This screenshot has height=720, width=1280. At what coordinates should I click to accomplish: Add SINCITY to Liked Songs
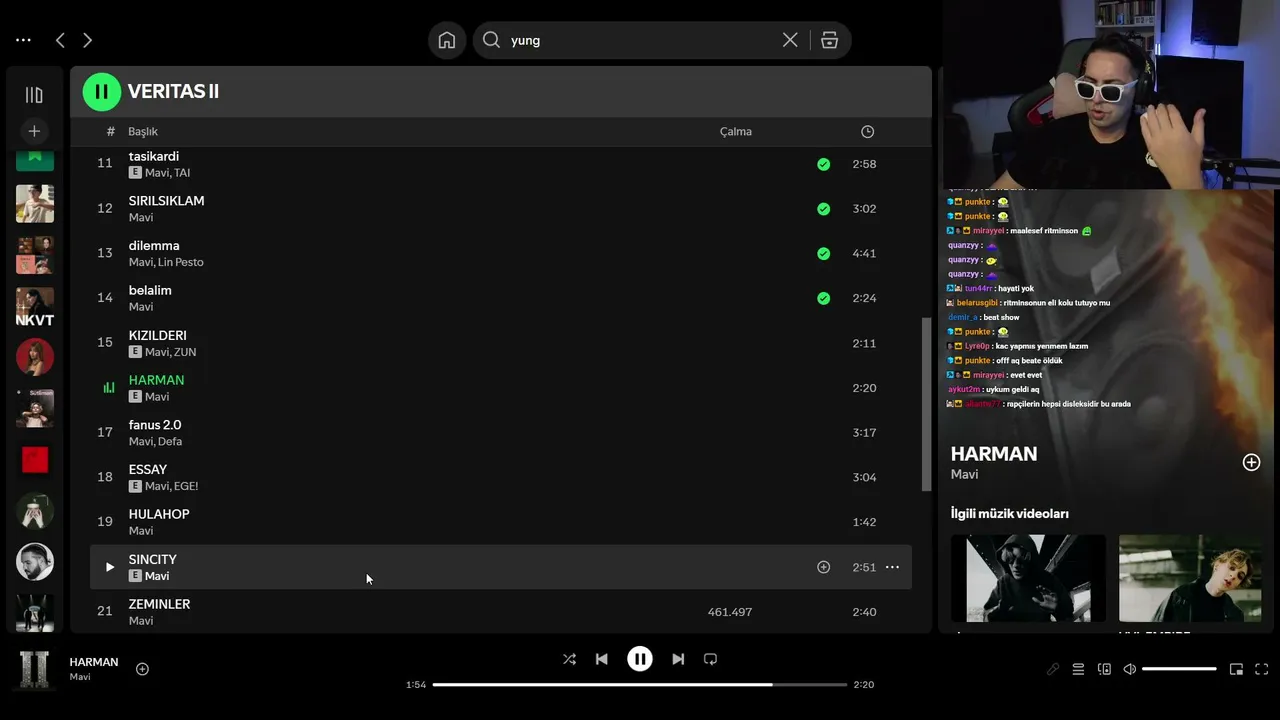[823, 567]
